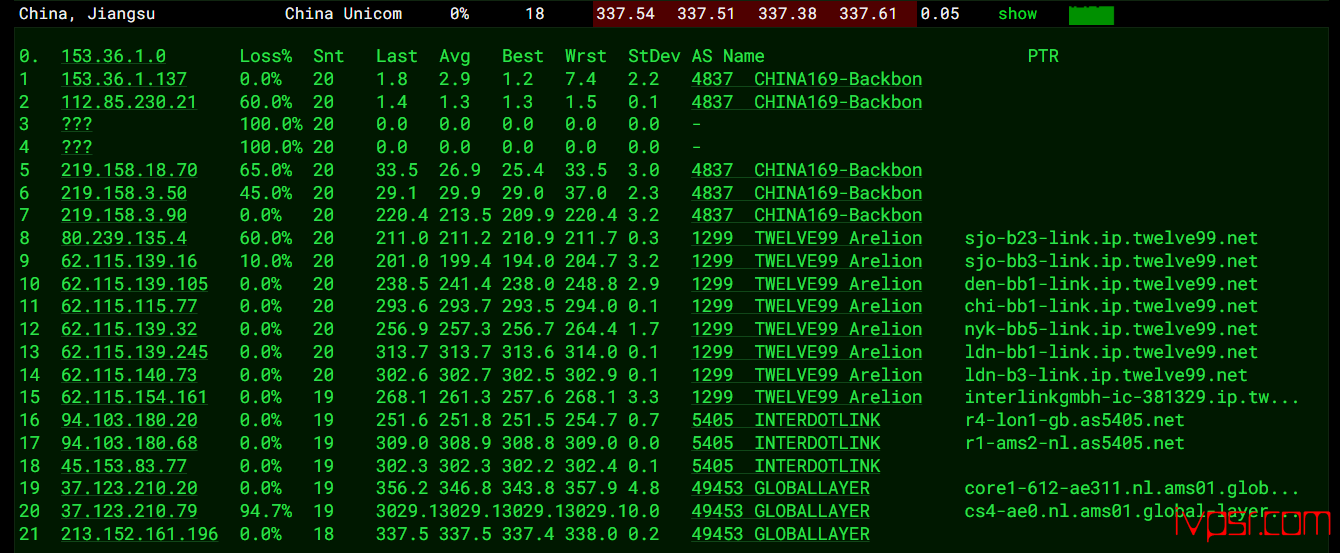Click 'China Unicom' provider text
The width and height of the screenshot is (1340, 553).
(343, 14)
